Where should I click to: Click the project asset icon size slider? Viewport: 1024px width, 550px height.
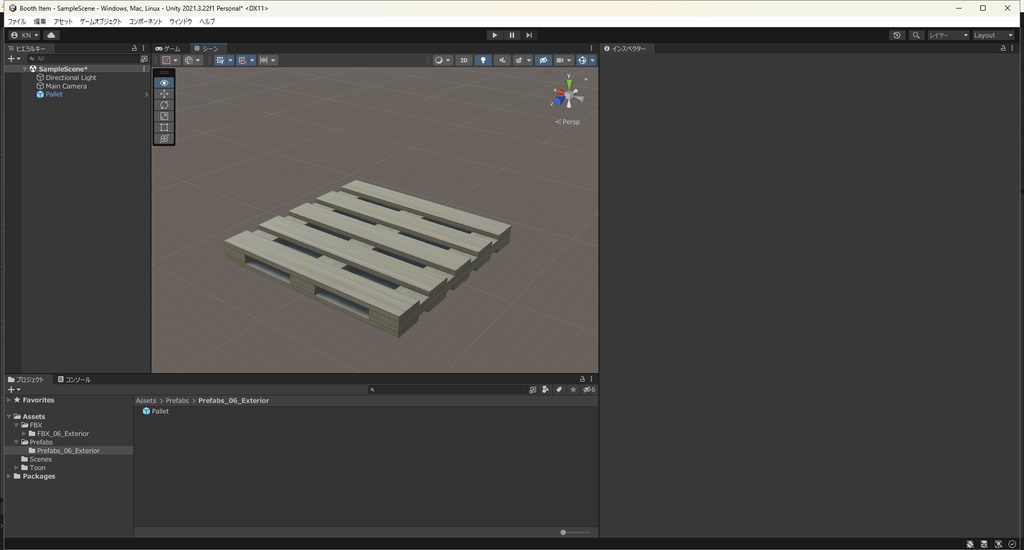(x=565, y=532)
